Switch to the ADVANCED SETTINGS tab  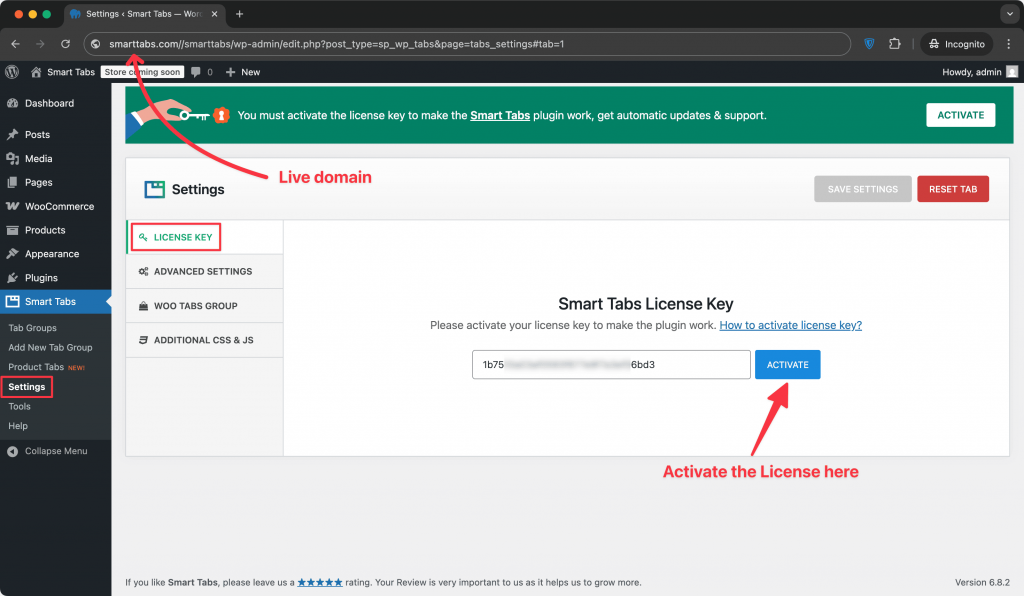click(204, 272)
